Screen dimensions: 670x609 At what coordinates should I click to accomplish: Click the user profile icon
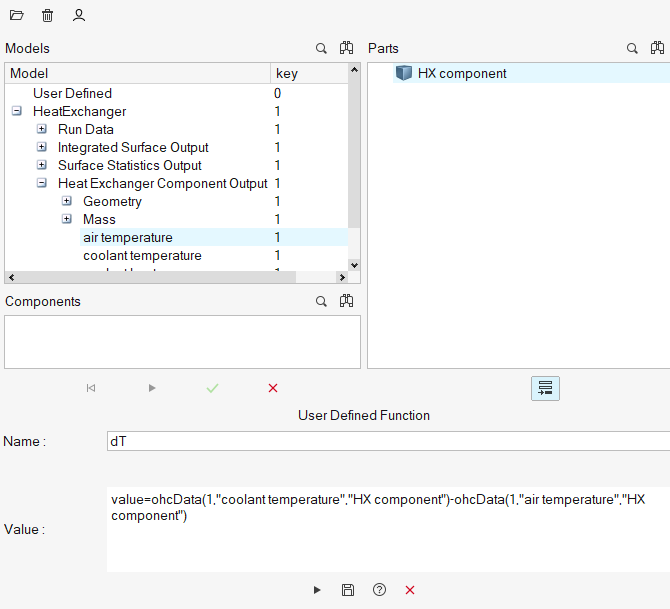pyautogui.click(x=79, y=16)
